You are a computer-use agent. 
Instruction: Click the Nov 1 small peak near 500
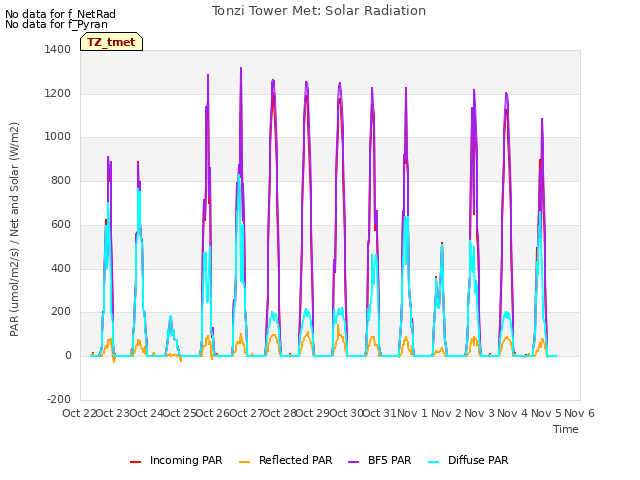pyautogui.click(x=442, y=244)
